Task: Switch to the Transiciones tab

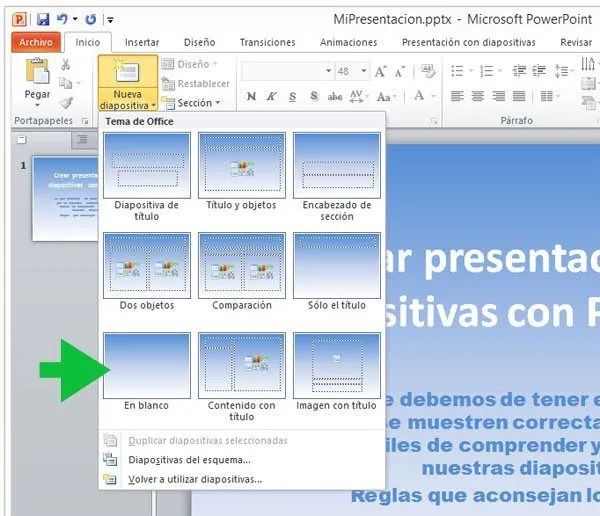Action: [x=267, y=42]
